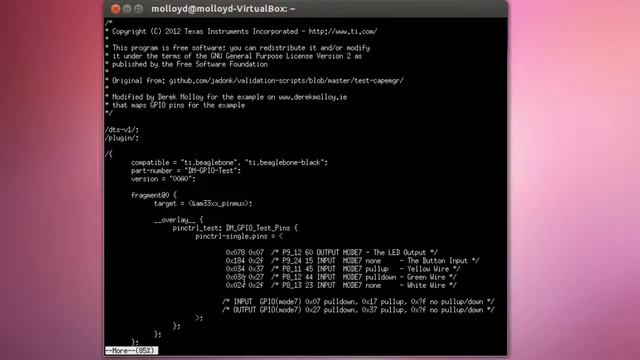Image resolution: width=640 pixels, height=360 pixels.
Task: Click the http://www.ti.com/ URL text
Action: point(342,31)
